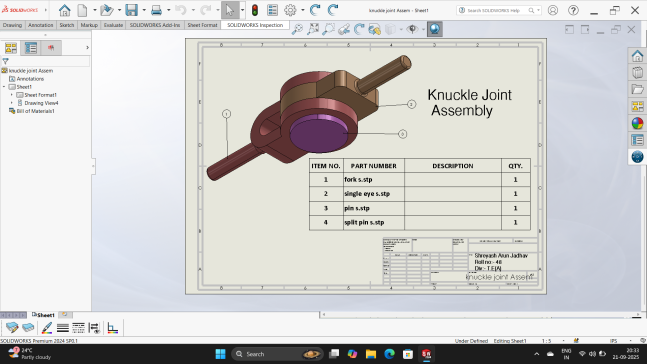
Task: Click the Sheet1 tab at bottom
Action: tap(43, 315)
